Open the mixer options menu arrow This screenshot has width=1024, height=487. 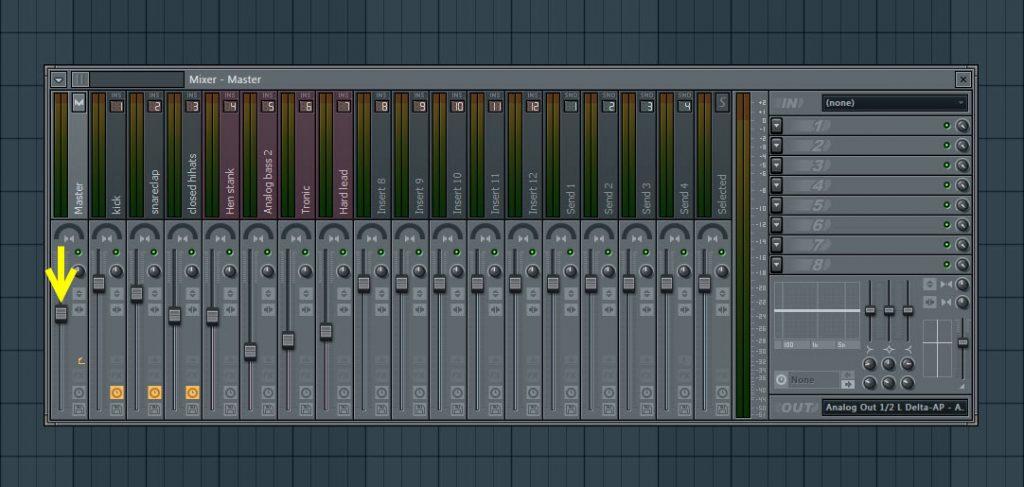click(x=59, y=79)
